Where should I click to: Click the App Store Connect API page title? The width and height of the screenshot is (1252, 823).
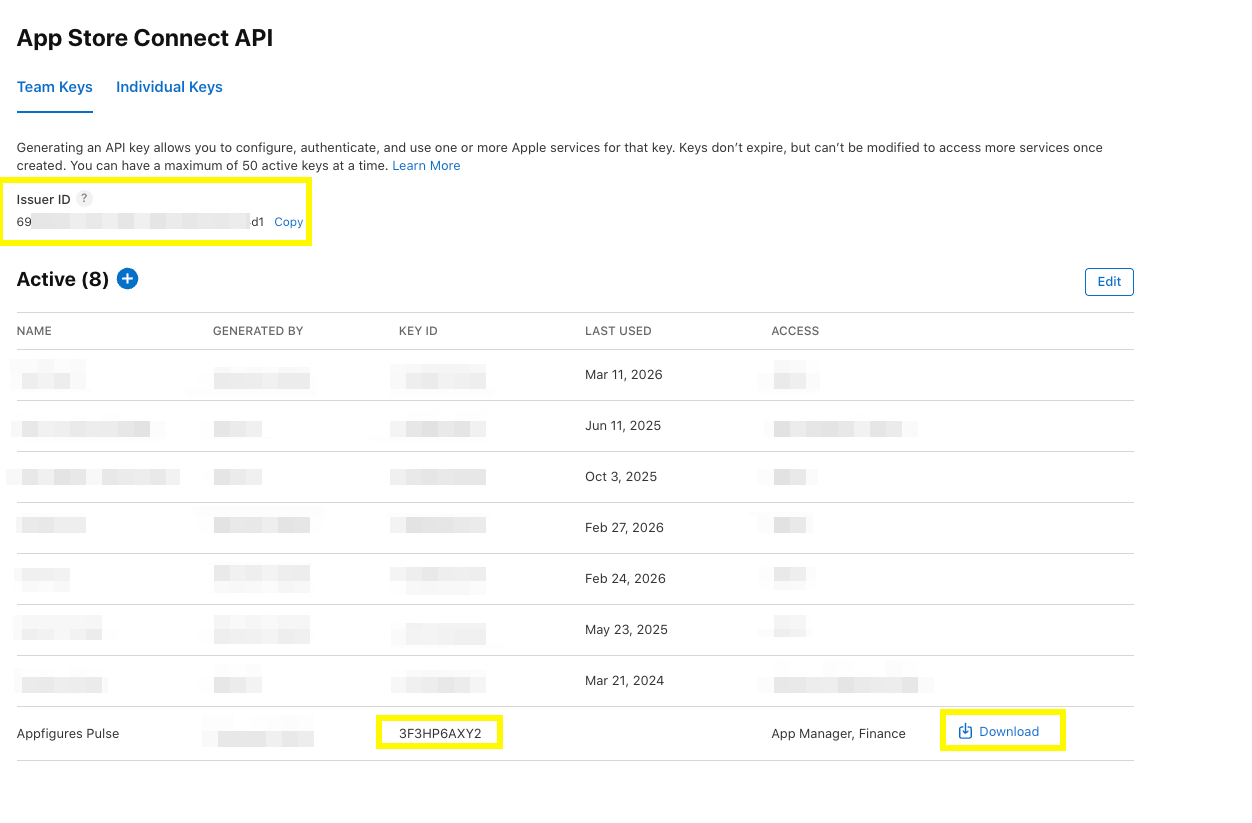coord(144,38)
